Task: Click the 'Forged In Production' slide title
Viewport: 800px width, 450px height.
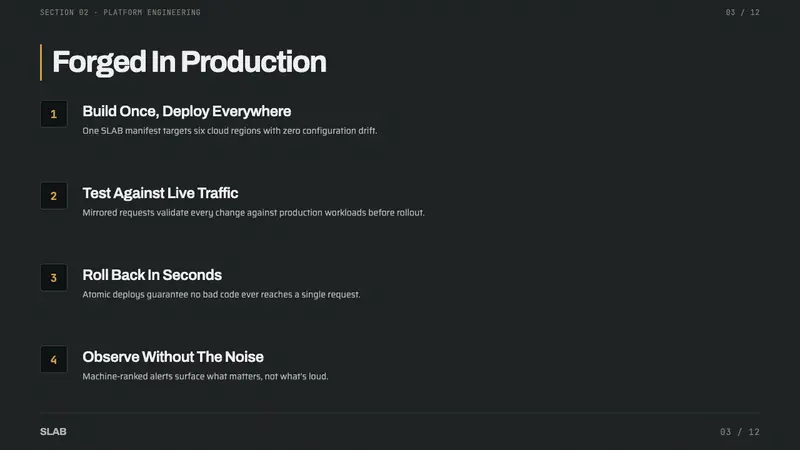Action: (189, 62)
